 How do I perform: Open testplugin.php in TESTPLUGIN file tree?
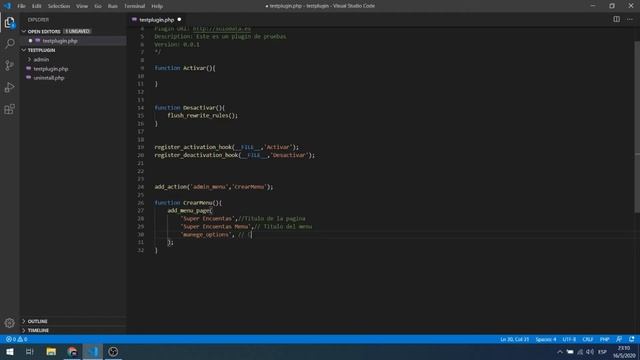(51, 69)
